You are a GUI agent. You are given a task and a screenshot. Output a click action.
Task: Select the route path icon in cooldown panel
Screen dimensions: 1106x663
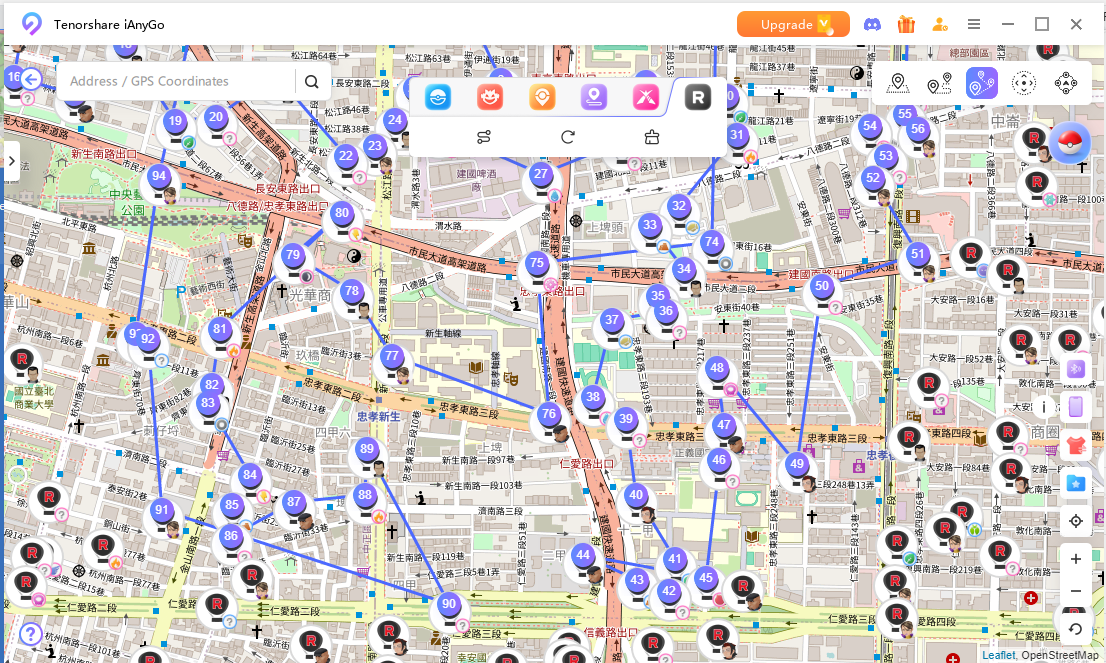pyautogui.click(x=484, y=137)
